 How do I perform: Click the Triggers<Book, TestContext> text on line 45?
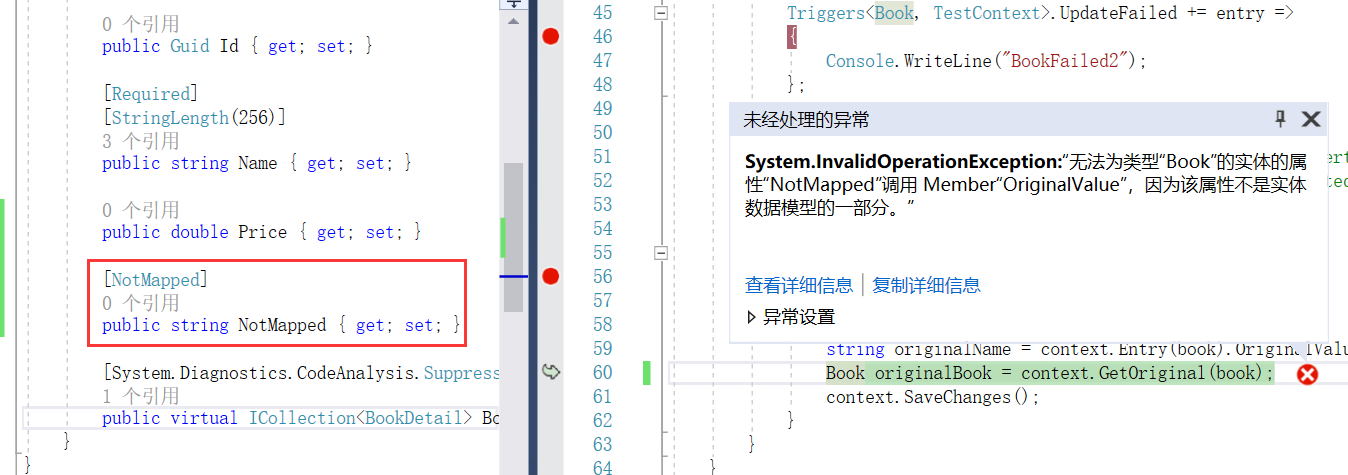tap(916, 13)
